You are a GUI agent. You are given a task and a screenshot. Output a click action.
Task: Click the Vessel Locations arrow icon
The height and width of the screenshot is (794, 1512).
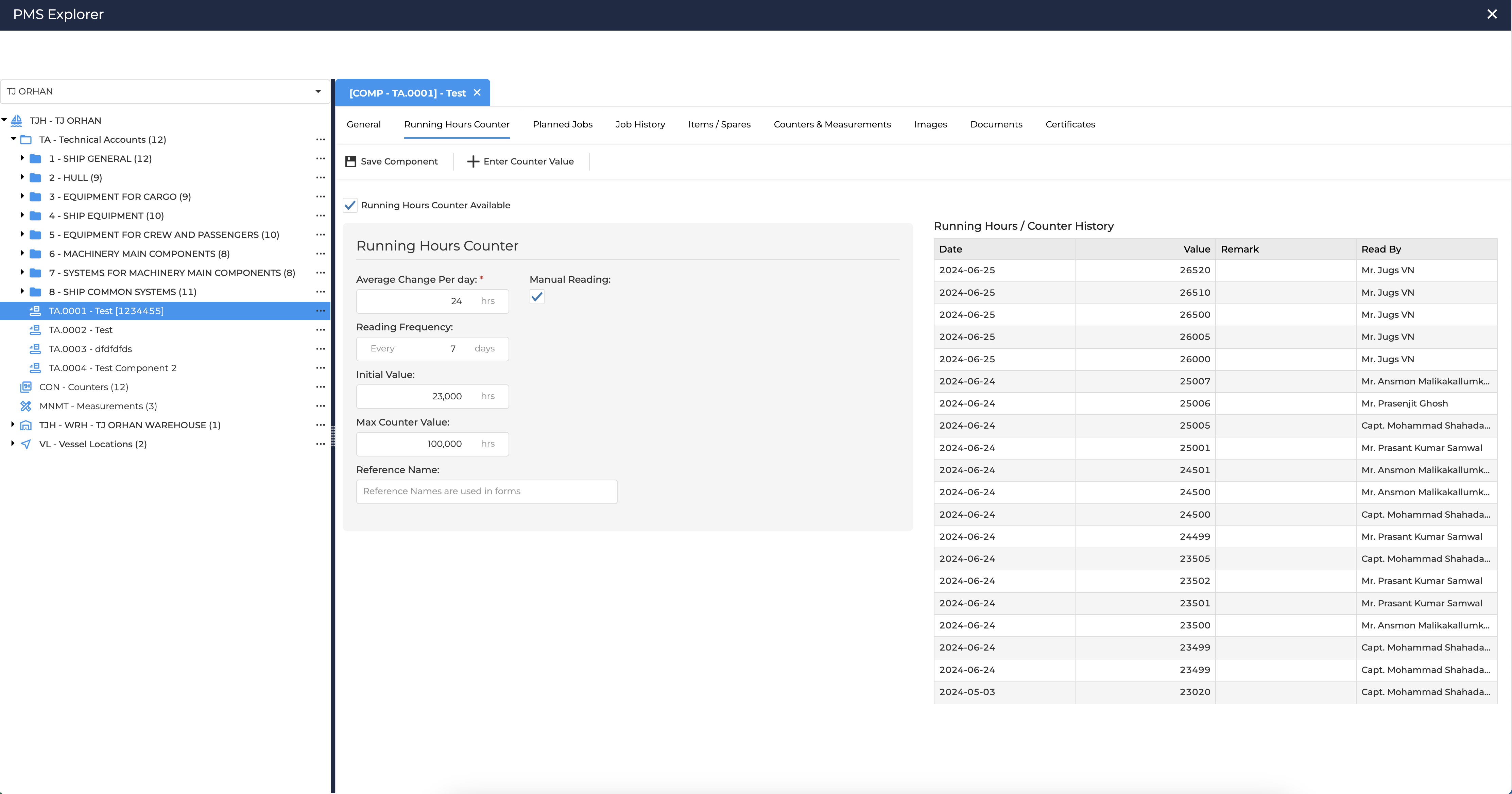(x=26, y=444)
